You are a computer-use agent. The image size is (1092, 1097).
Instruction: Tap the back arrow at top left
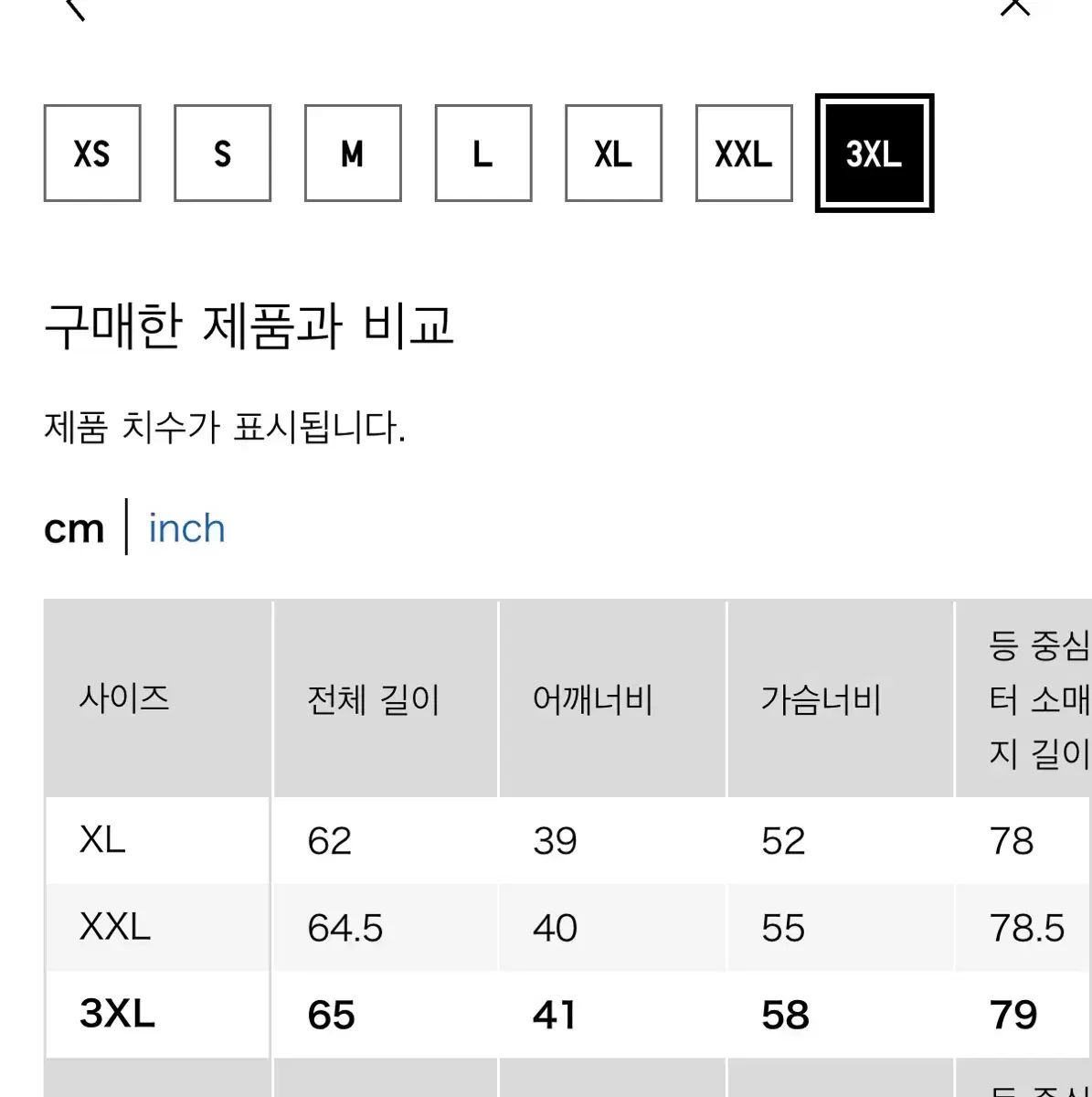tap(77, 7)
